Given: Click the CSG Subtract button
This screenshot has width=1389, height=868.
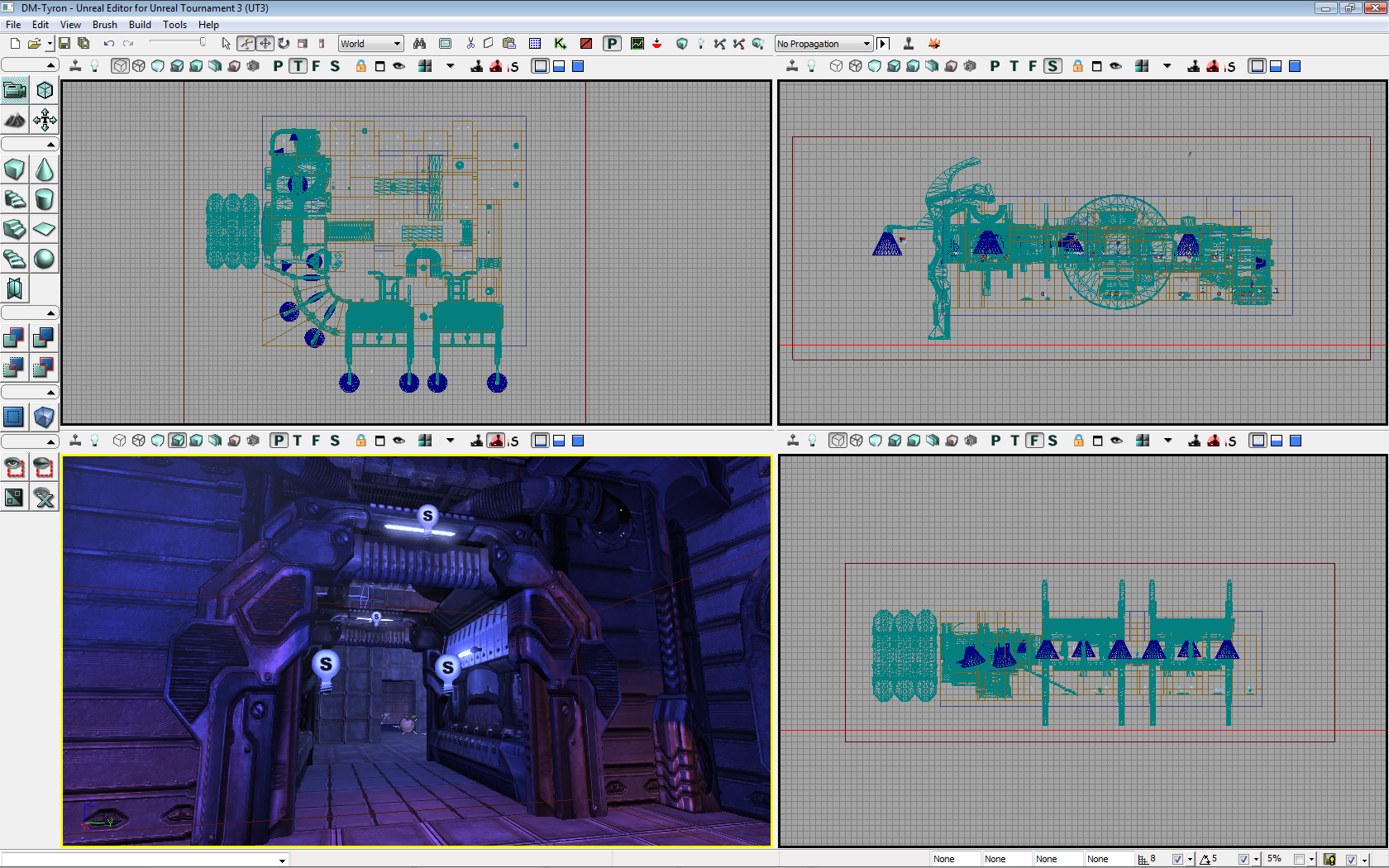Looking at the screenshot, I should click(x=45, y=337).
